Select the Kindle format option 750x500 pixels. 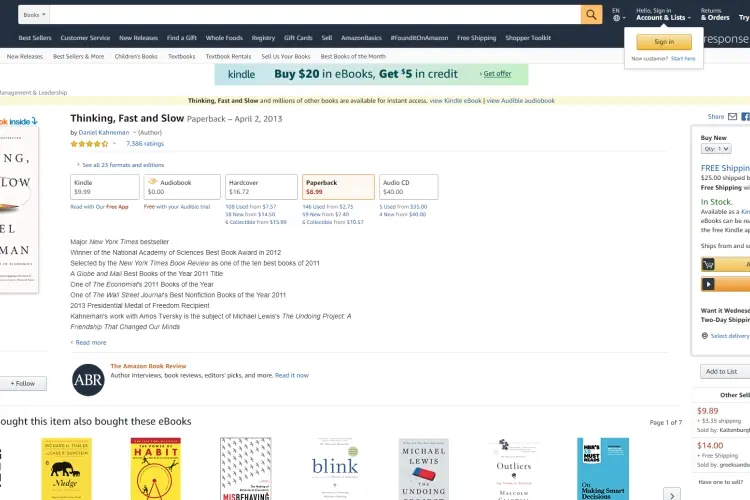[x=105, y=187]
